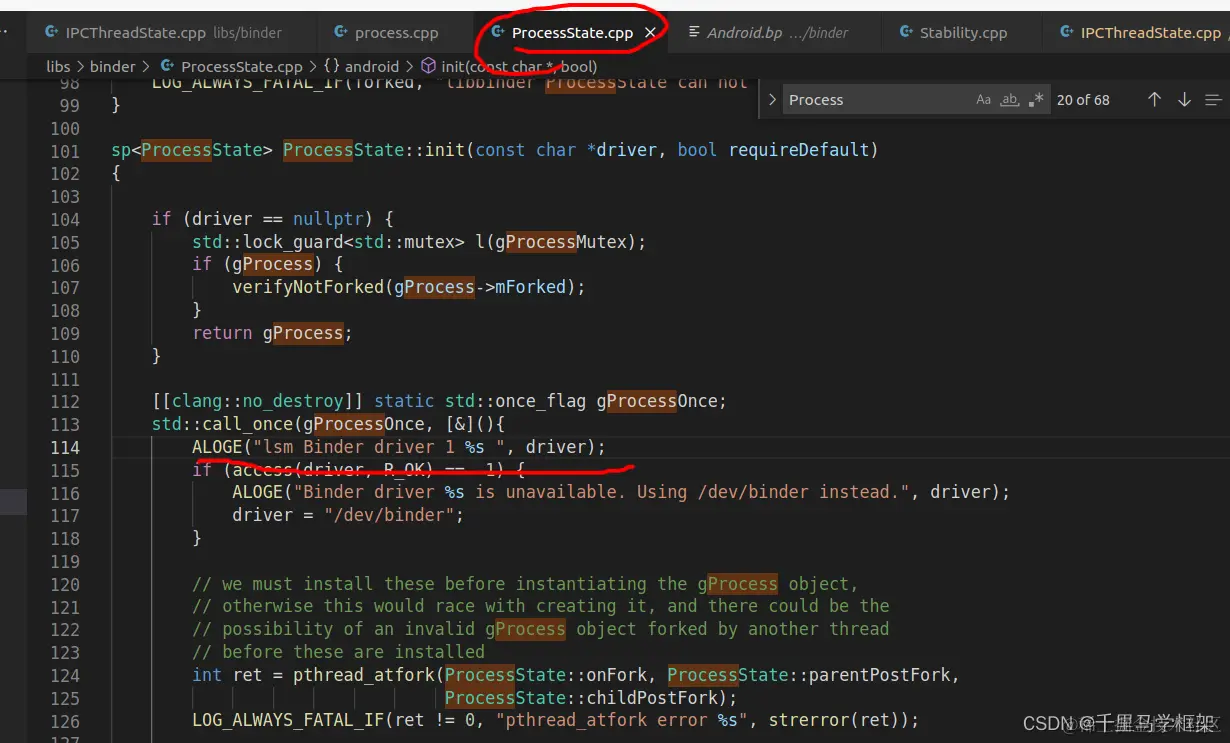Toggle Find in Selection icon
Viewport: 1230px width, 743px height.
click(1213, 100)
